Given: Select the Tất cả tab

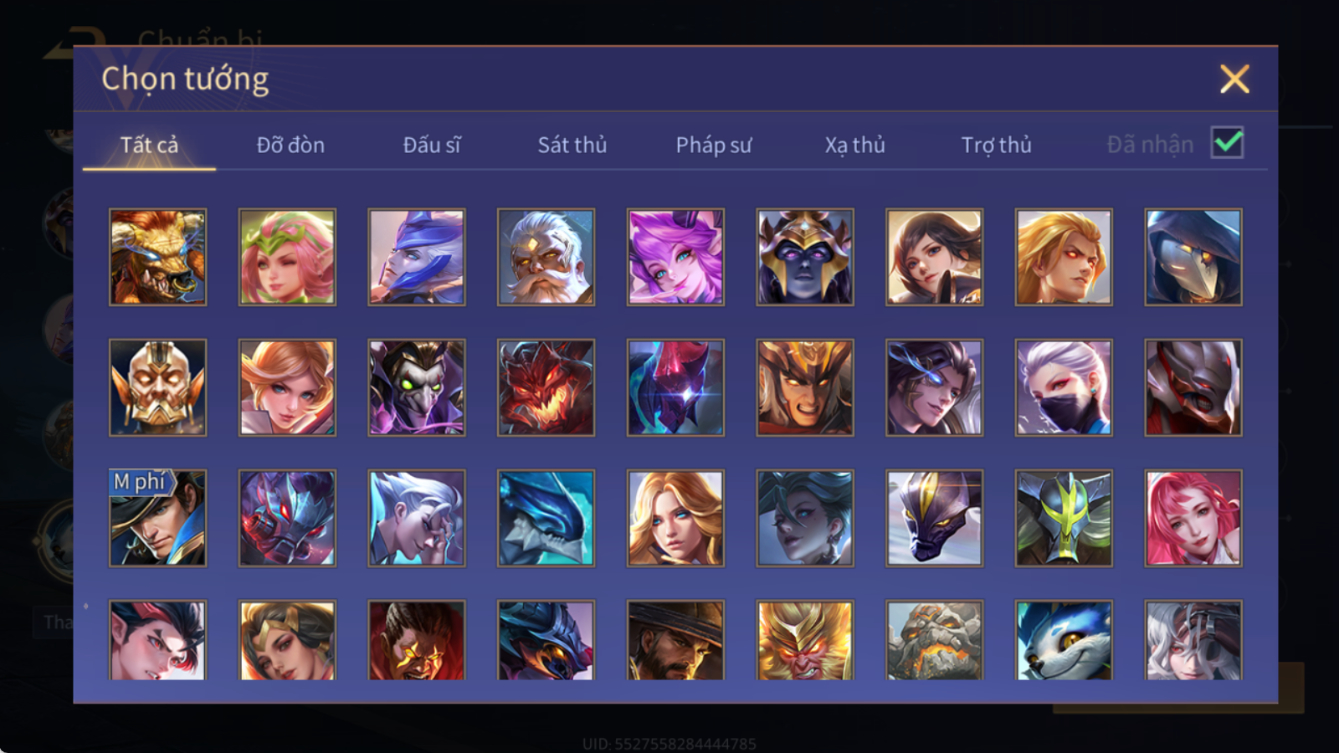Looking at the screenshot, I should pos(149,145).
